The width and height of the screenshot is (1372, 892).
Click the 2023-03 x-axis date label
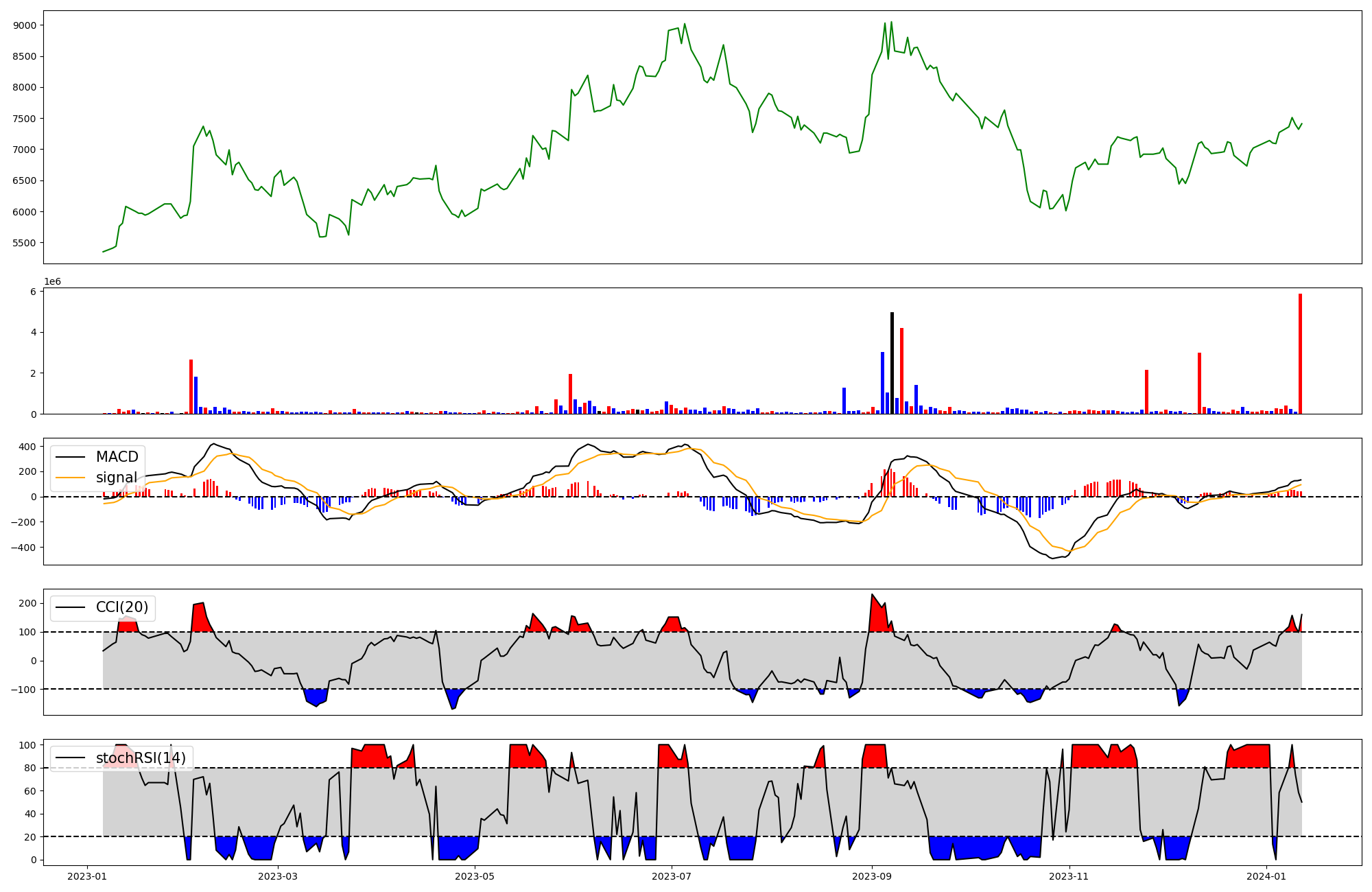(x=278, y=876)
